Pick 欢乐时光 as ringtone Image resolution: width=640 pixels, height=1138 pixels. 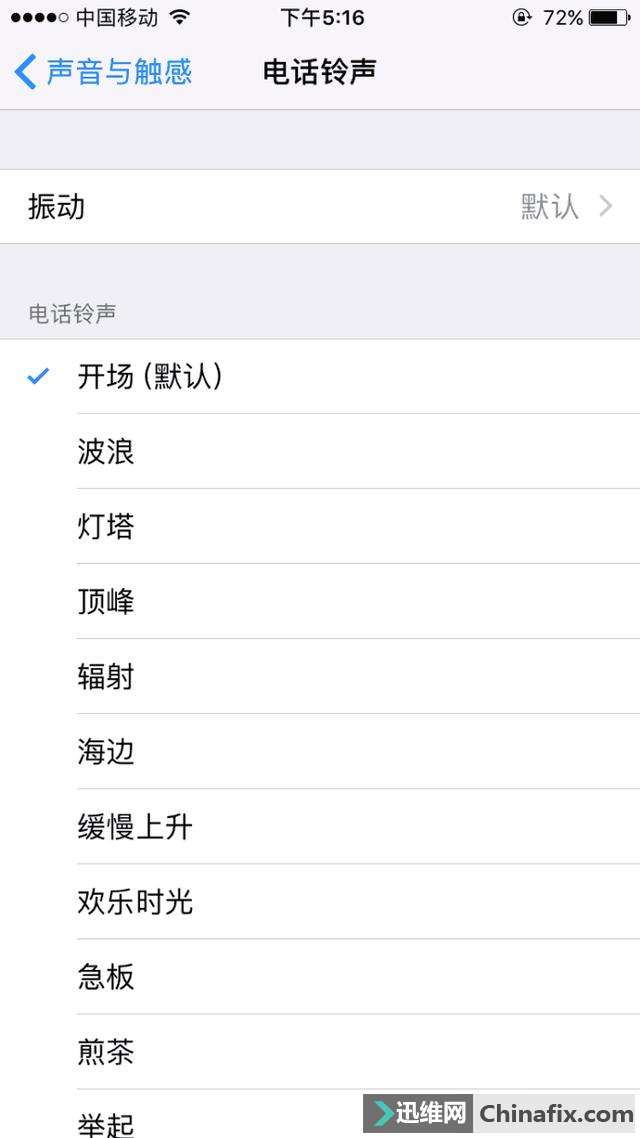(320, 901)
